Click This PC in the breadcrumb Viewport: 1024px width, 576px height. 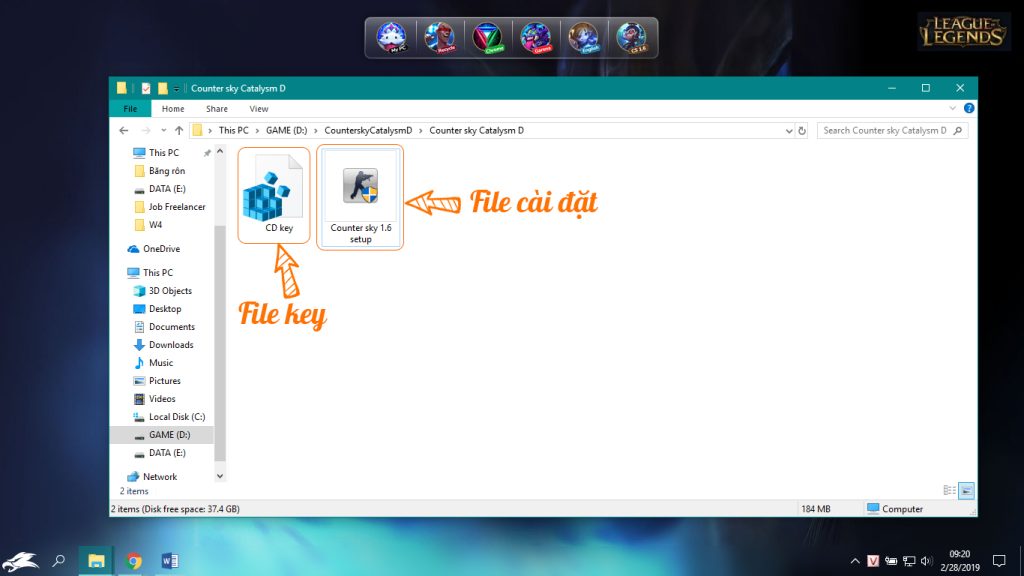234,131
